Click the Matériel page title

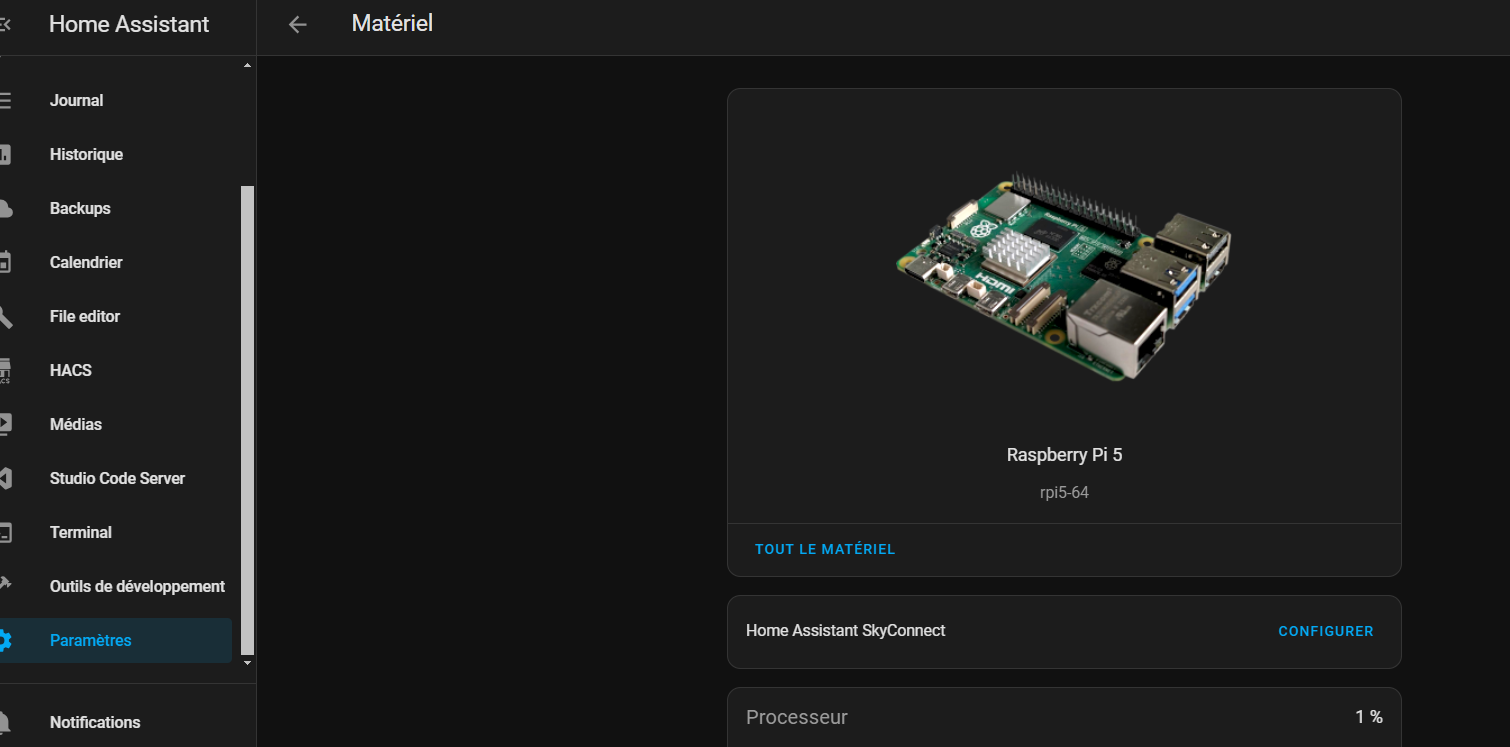392,23
